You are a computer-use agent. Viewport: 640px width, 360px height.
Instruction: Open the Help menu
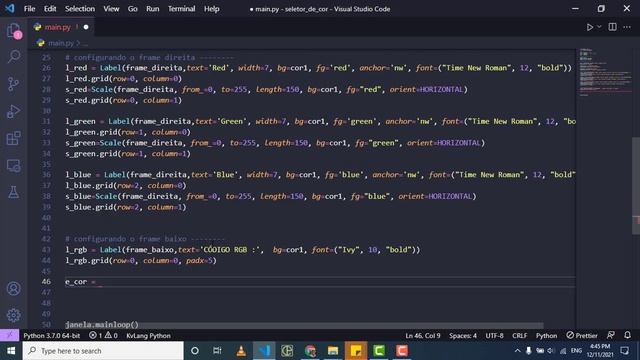(211, 9)
